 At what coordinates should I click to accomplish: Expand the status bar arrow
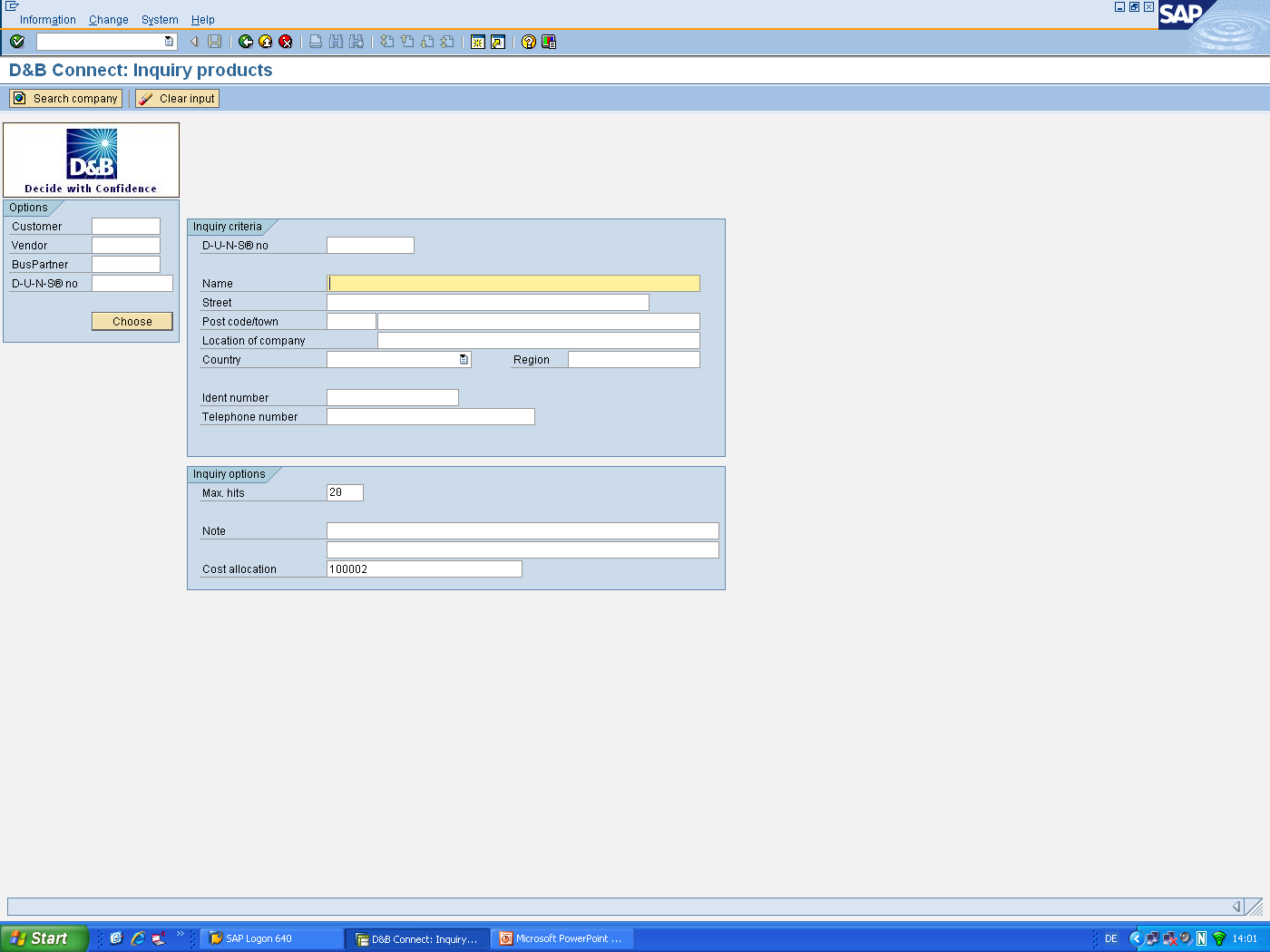click(1236, 907)
